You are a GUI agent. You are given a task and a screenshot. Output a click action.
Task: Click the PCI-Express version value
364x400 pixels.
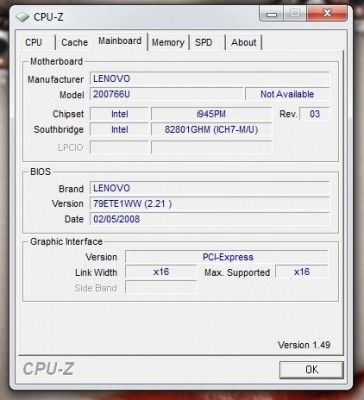(x=227, y=257)
